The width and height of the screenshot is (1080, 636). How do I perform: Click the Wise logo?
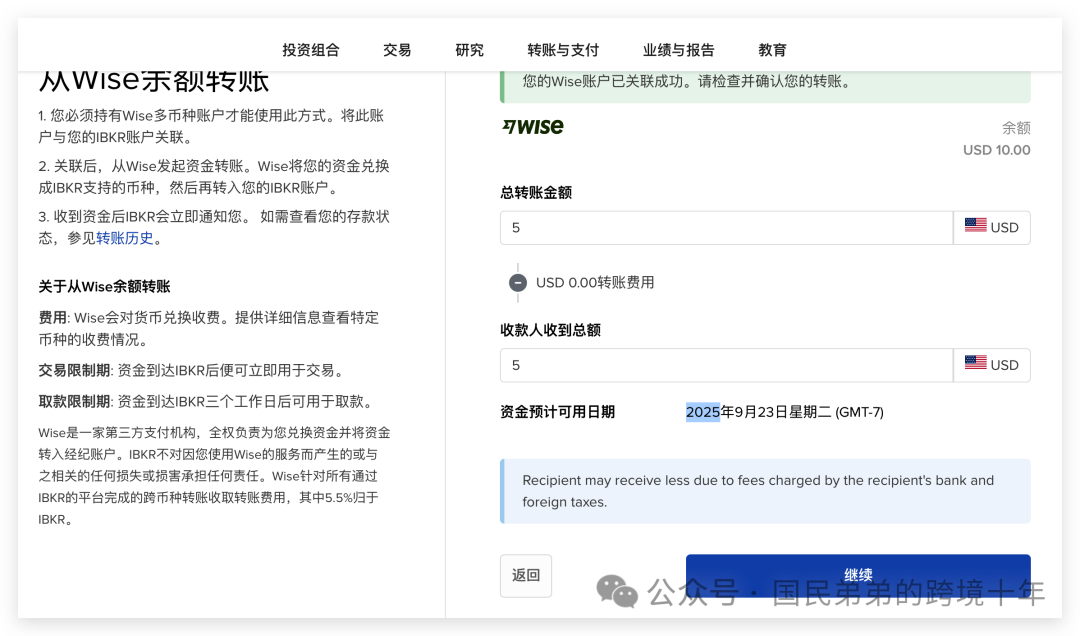[533, 127]
